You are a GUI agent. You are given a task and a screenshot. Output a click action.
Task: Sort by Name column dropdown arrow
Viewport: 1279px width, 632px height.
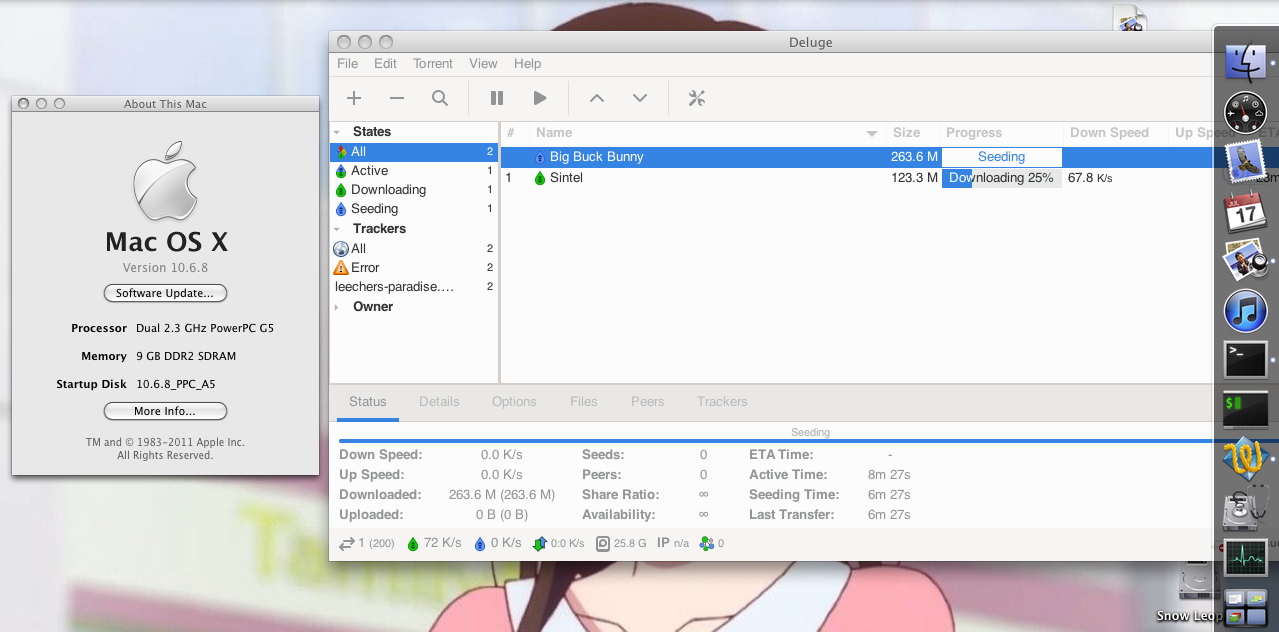click(872, 133)
